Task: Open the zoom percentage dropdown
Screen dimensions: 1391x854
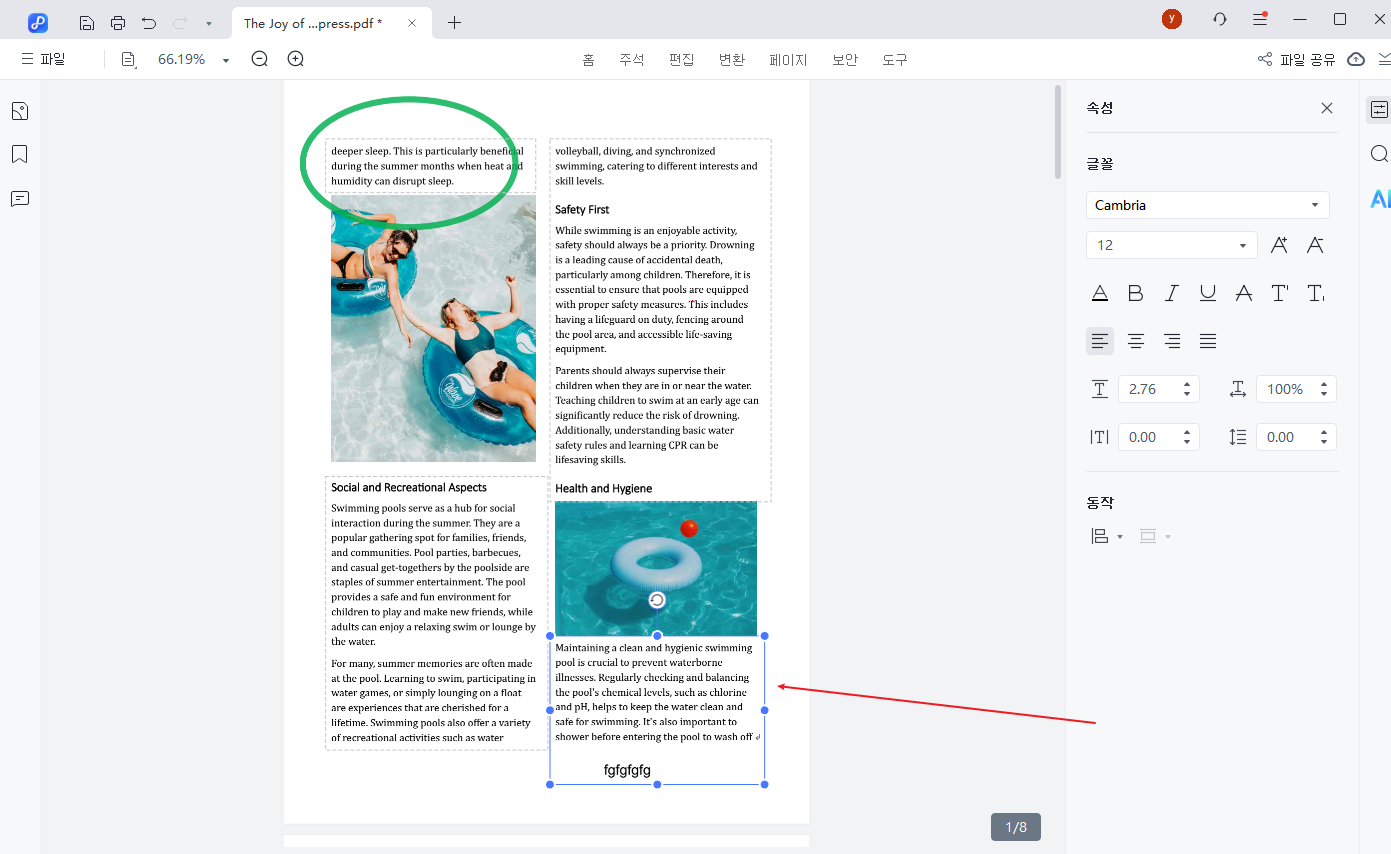Action: pyautogui.click(x=226, y=60)
